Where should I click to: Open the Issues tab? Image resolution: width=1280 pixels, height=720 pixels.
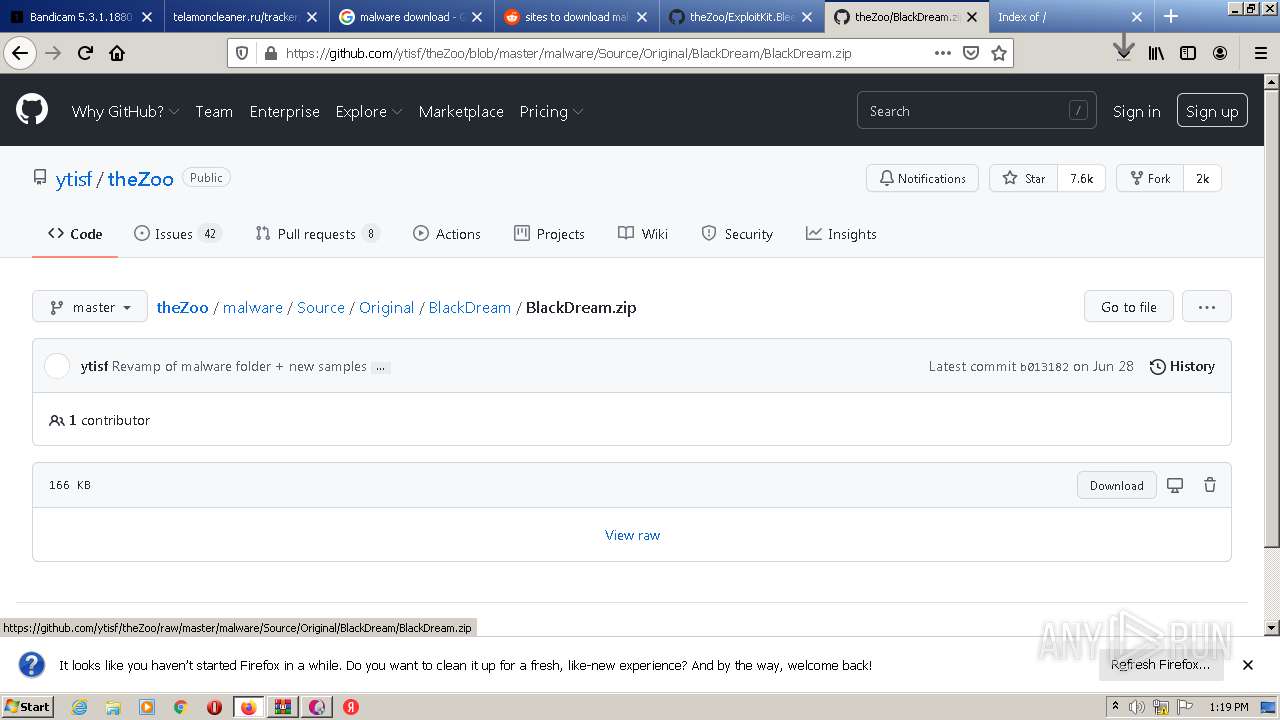(x=177, y=234)
